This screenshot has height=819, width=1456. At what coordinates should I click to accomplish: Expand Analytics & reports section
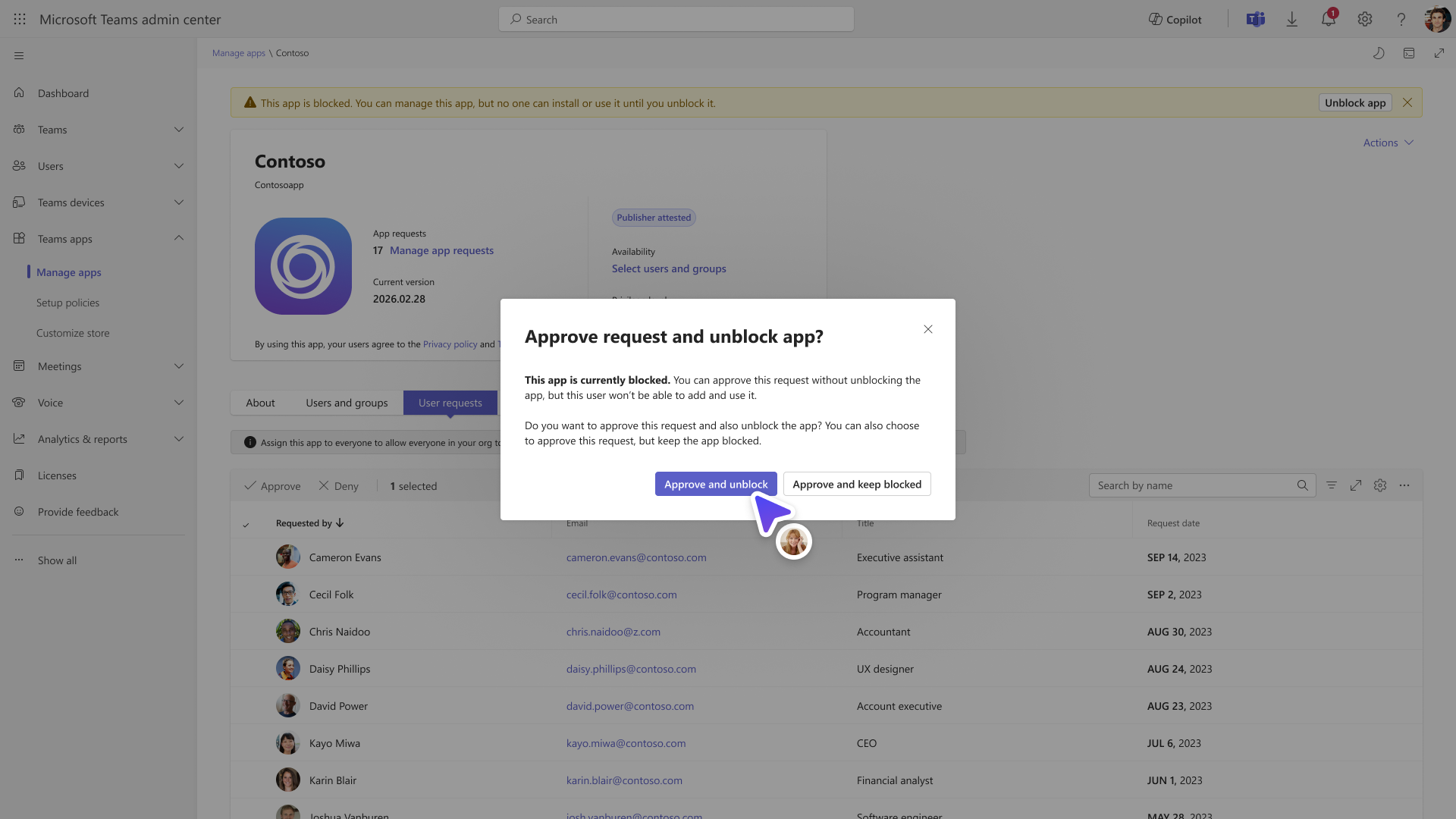click(x=179, y=439)
